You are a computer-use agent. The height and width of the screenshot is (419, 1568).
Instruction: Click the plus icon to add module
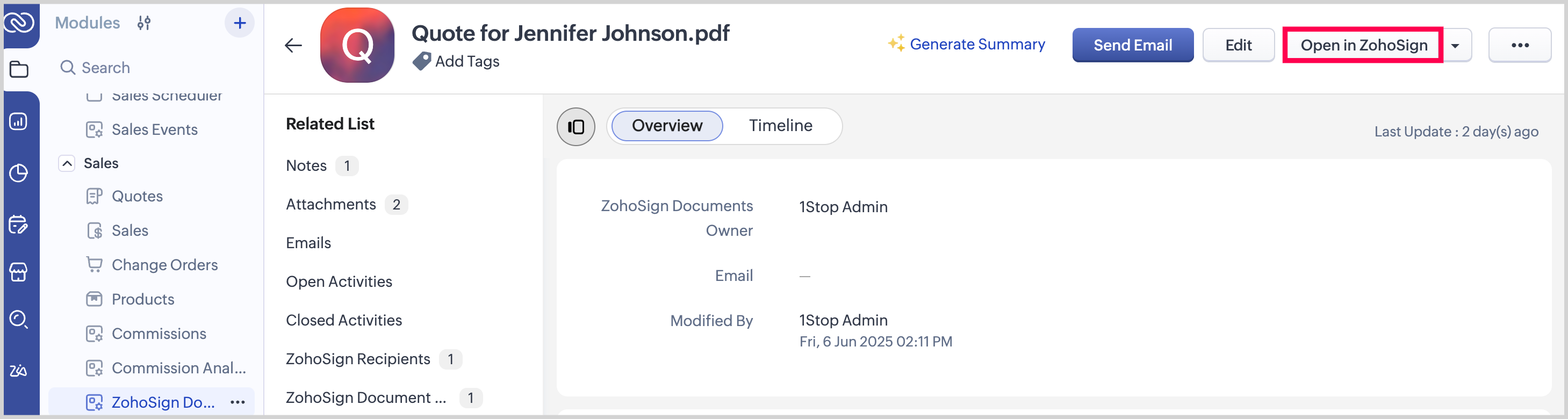[x=239, y=23]
